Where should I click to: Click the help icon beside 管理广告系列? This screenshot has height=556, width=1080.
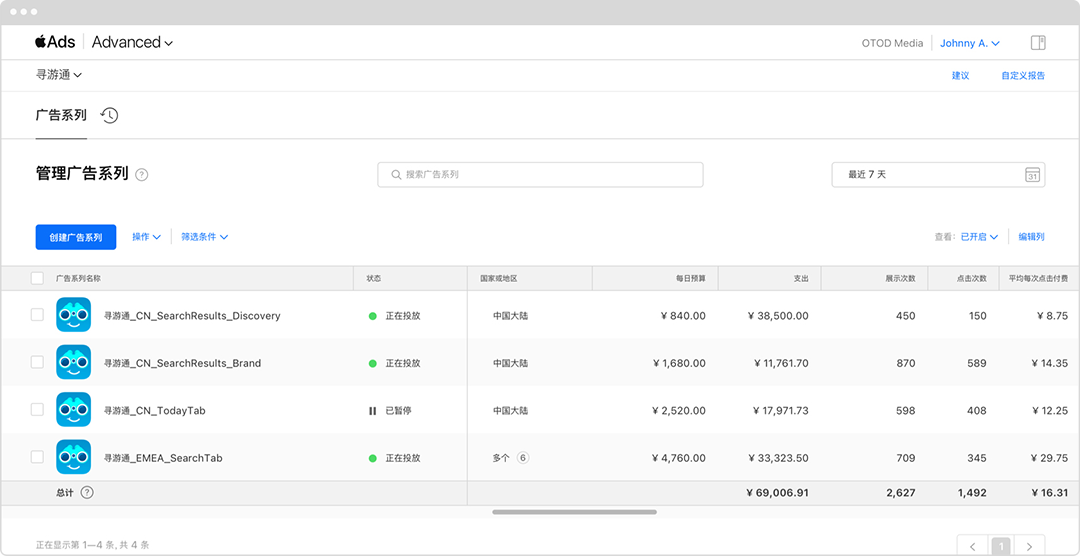pyautogui.click(x=142, y=175)
